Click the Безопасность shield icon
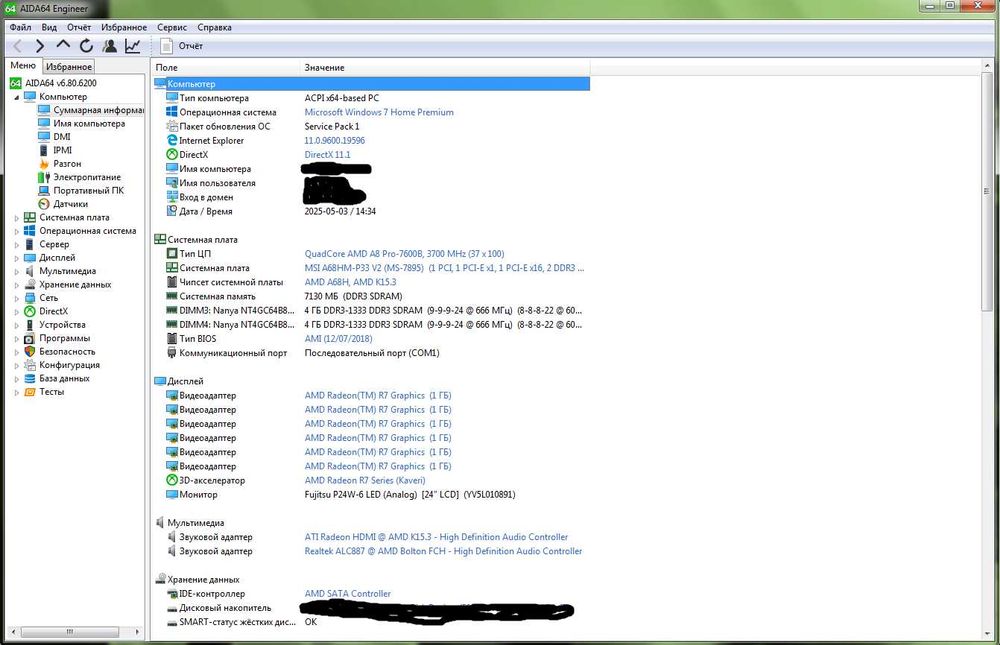The height and width of the screenshot is (645, 1000). tap(29, 352)
